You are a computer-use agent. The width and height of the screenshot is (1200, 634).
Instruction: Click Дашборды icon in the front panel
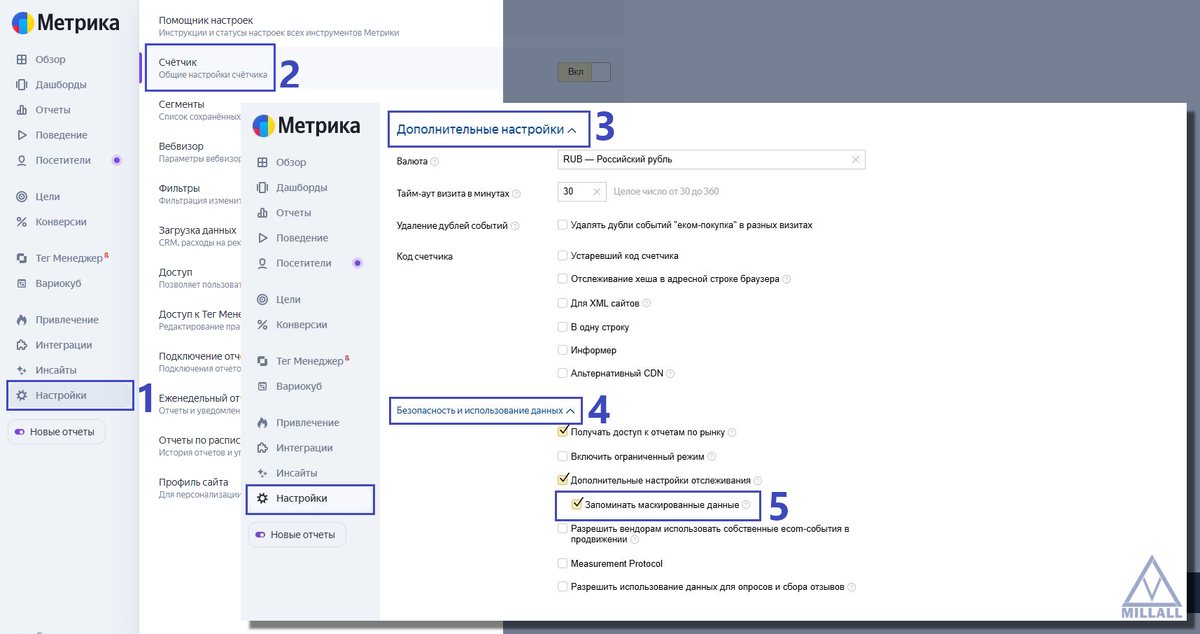tap(263, 188)
